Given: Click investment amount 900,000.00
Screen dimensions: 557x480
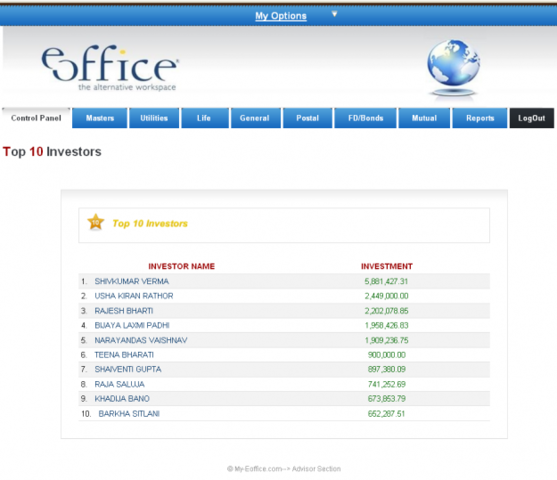Looking at the screenshot, I should tap(386, 355).
